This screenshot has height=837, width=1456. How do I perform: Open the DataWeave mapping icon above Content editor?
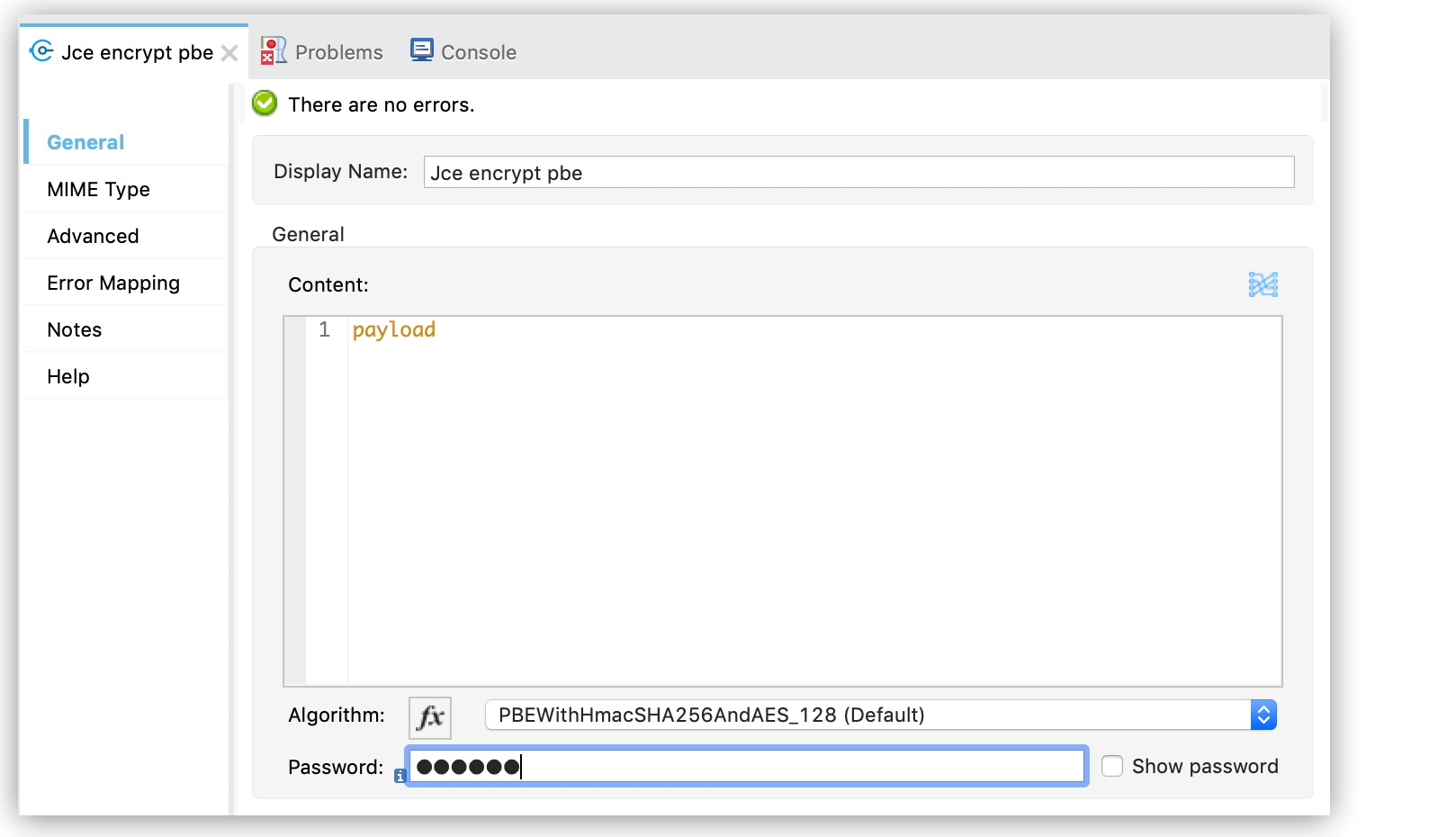coord(1263,284)
